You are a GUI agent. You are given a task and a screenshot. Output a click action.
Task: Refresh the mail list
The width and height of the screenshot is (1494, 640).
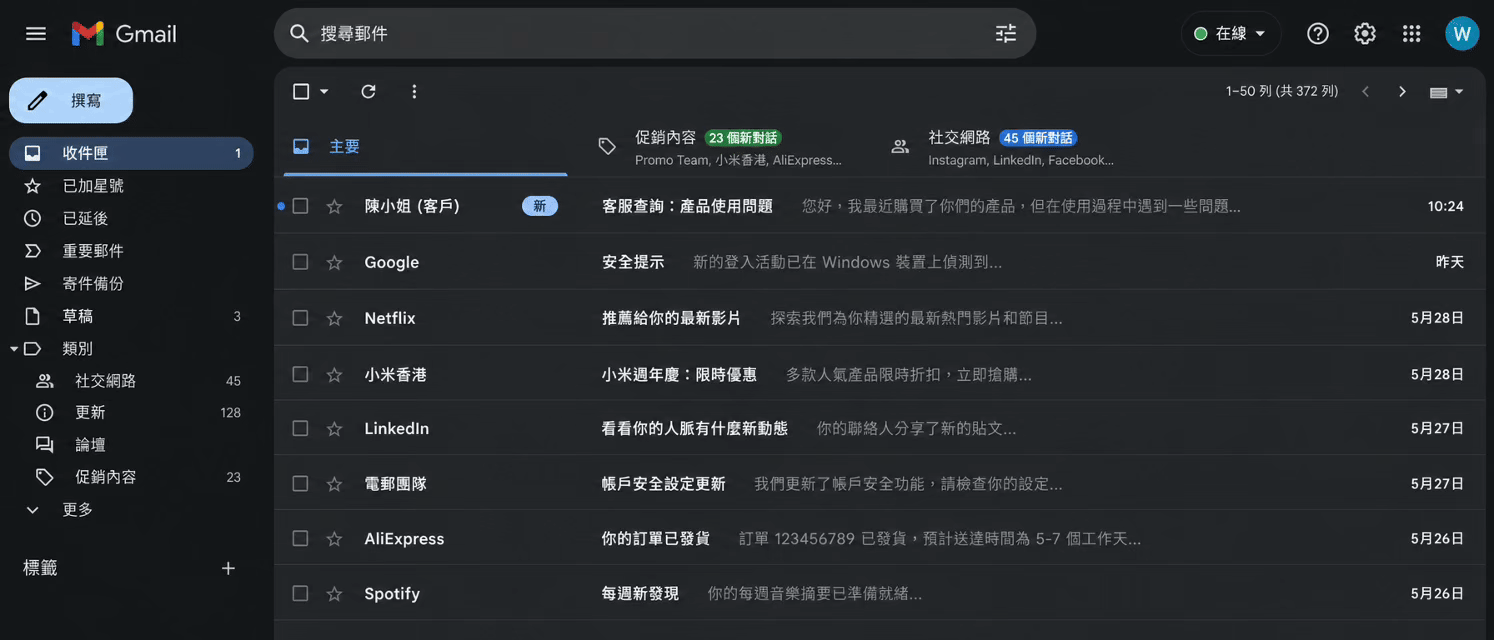tap(368, 92)
